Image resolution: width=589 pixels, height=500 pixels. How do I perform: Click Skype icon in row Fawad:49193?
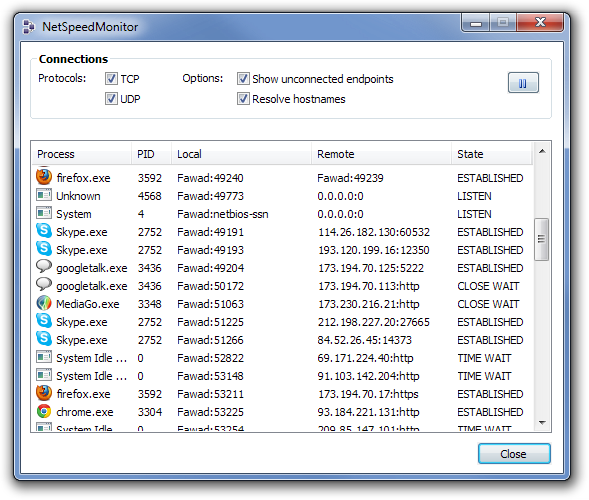(44, 249)
